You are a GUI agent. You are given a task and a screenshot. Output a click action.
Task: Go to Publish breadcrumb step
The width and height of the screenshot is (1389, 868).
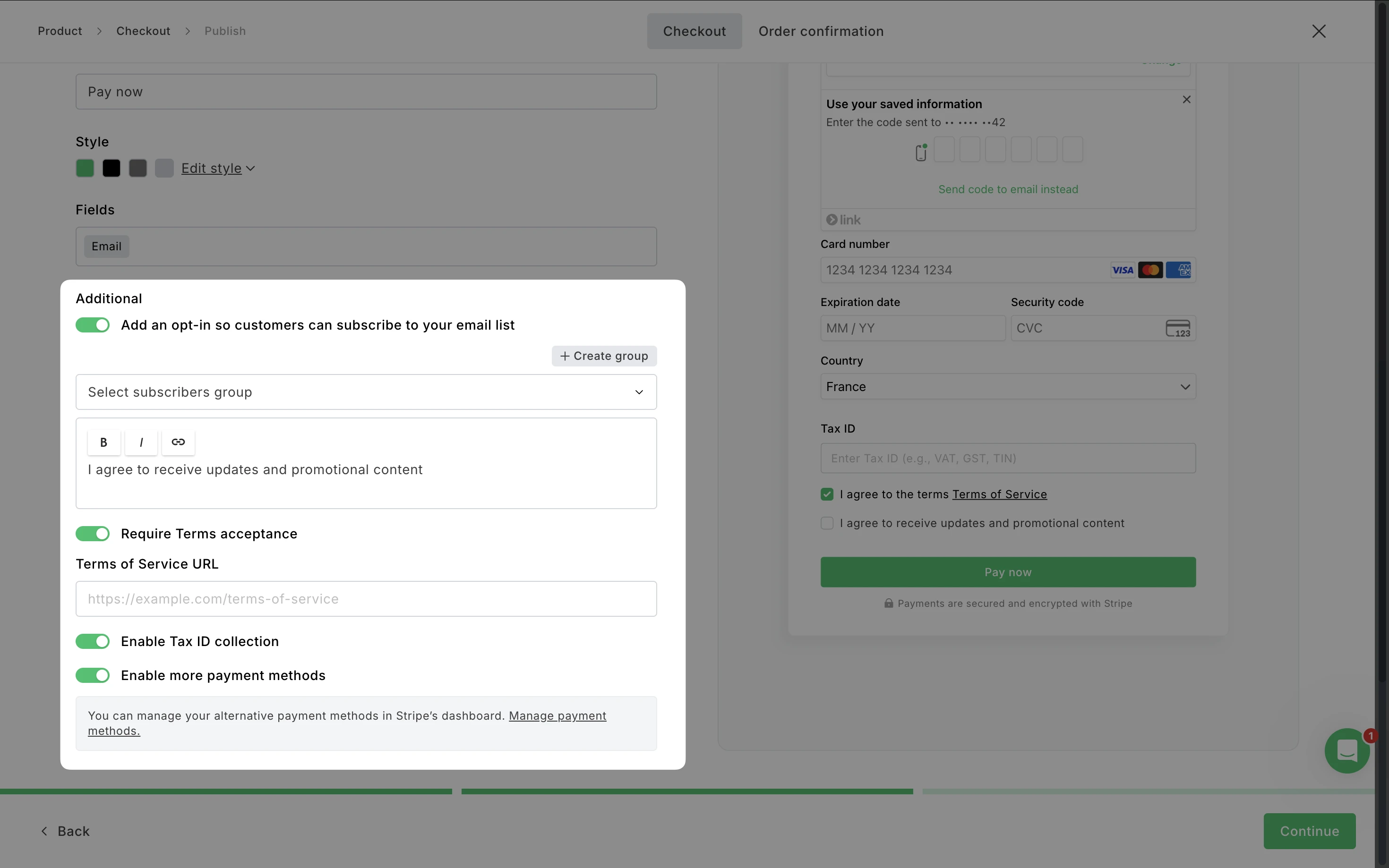point(225,31)
